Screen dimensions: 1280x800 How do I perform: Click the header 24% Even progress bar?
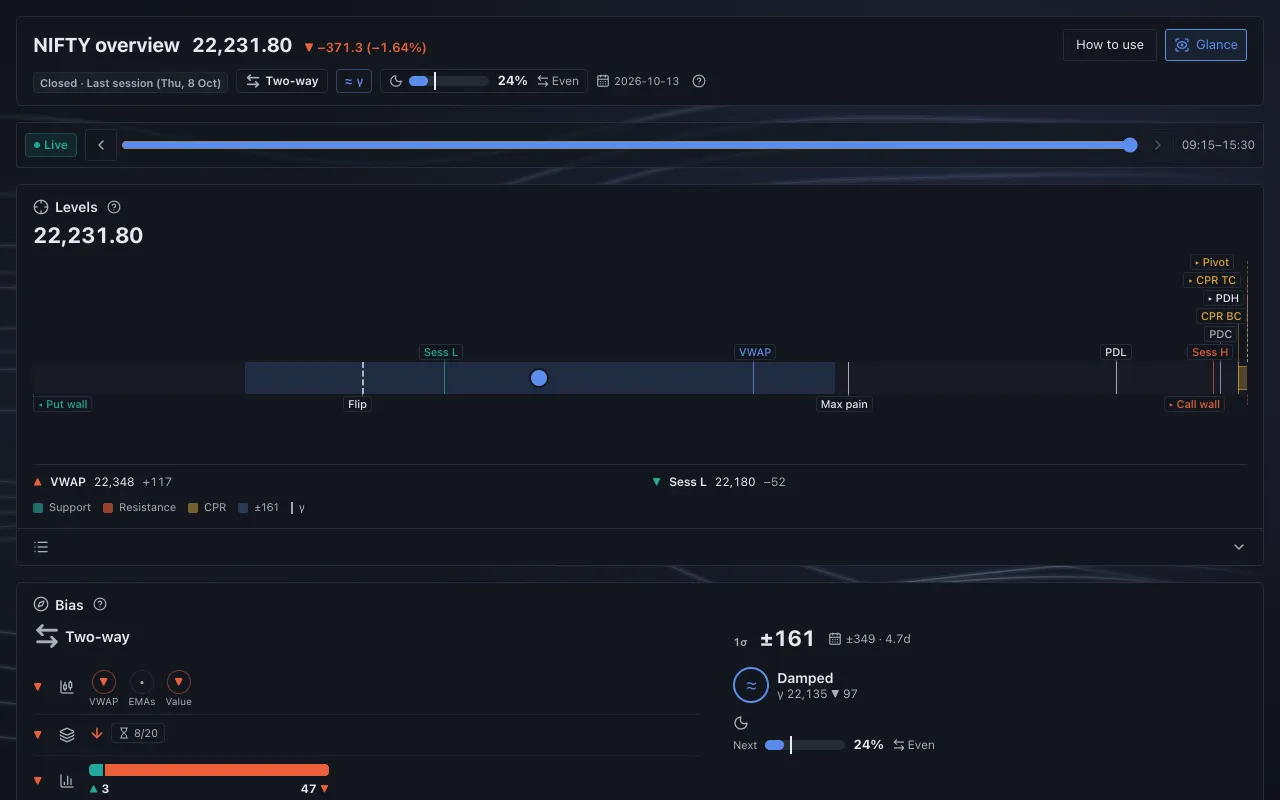coord(448,81)
